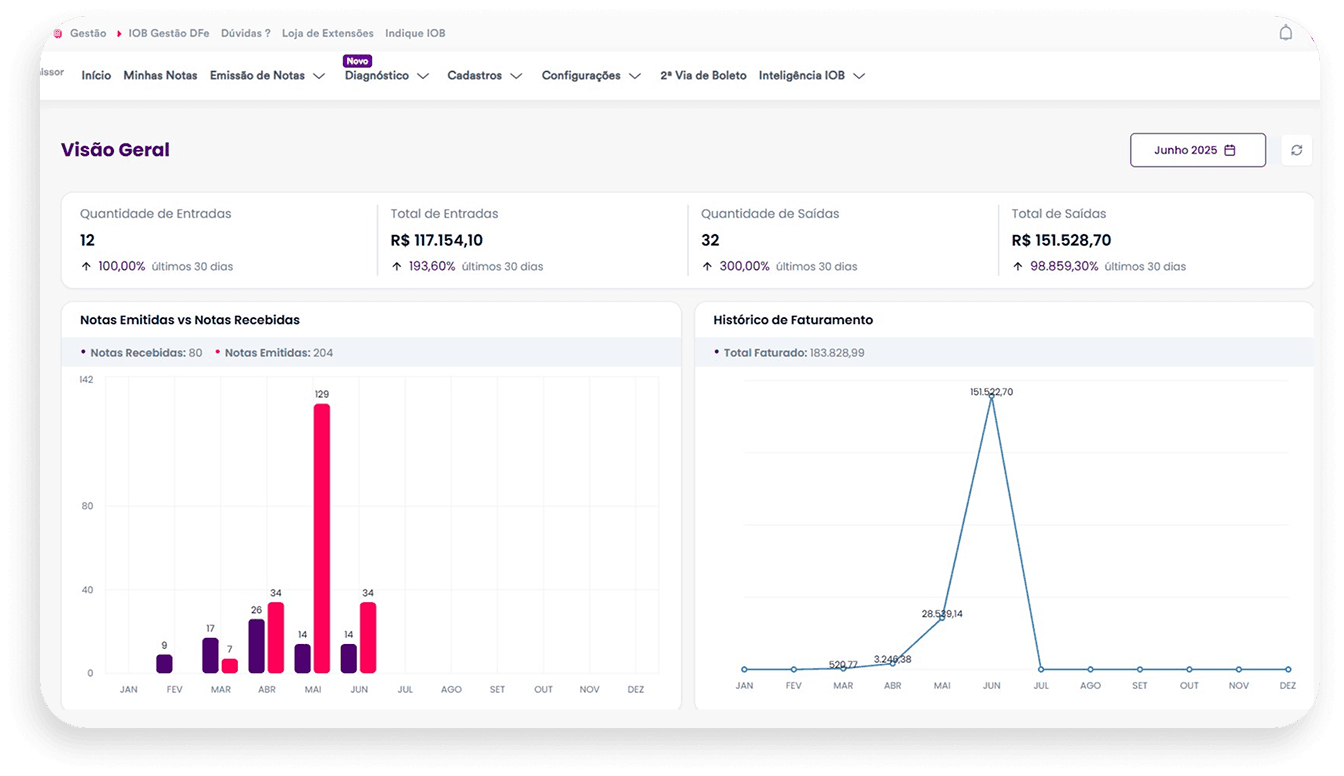Click the Indique IOB link
The image size is (1344, 776).
[x=415, y=33]
